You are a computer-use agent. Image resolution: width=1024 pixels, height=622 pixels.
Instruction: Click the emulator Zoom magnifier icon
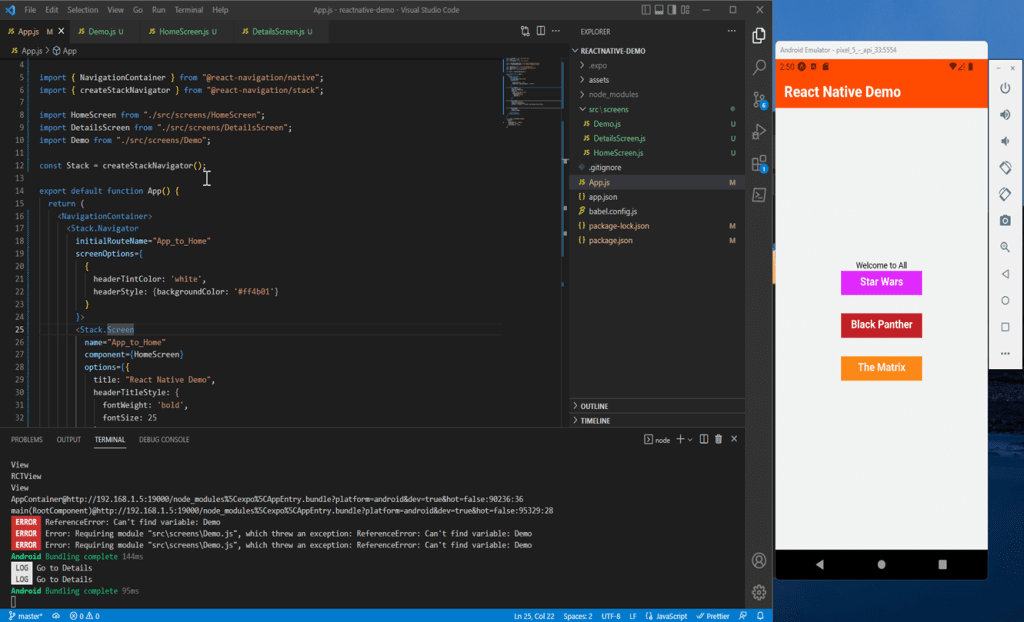point(1005,247)
